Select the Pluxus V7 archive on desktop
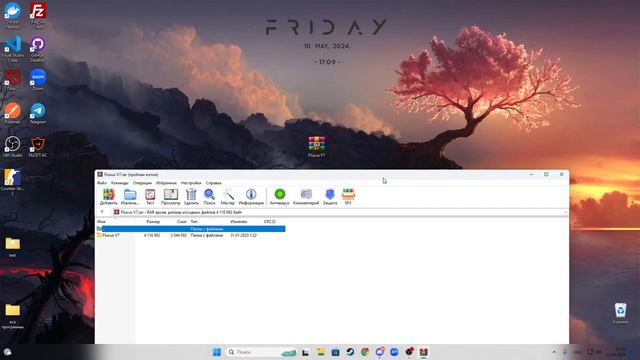Viewport: 640px width, 360px height. point(316,147)
